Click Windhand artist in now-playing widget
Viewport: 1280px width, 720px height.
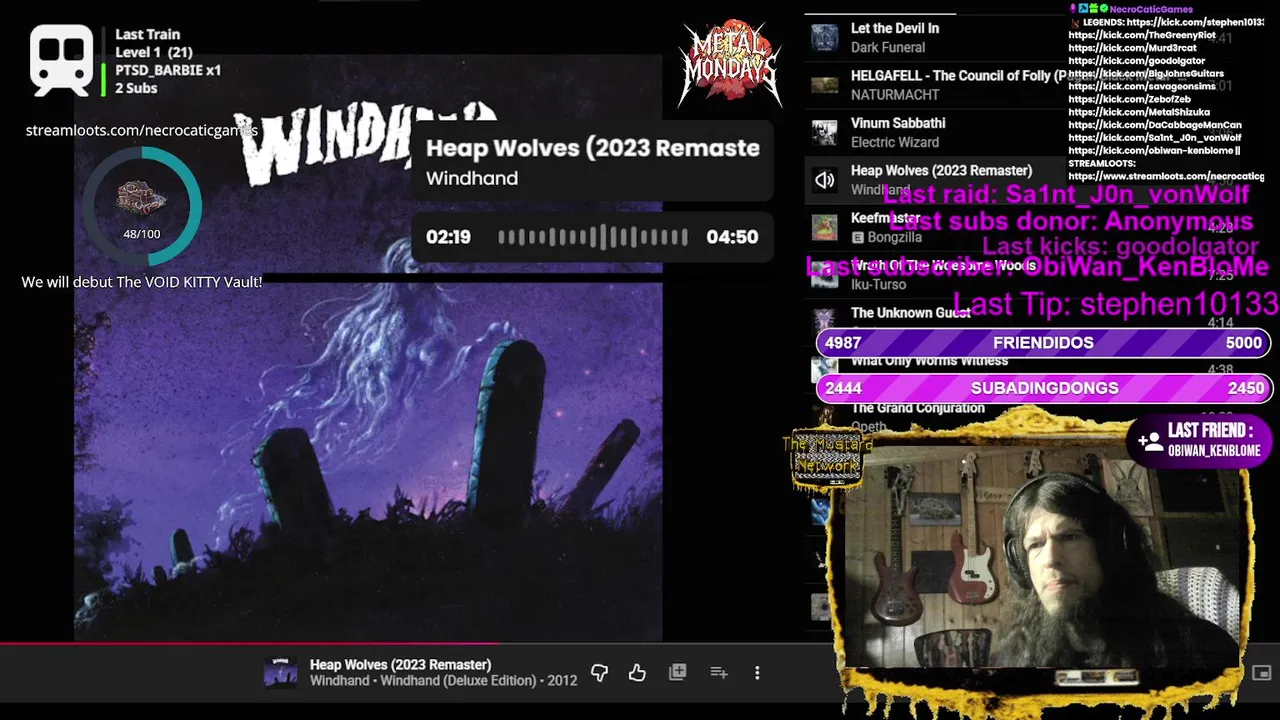[472, 179]
